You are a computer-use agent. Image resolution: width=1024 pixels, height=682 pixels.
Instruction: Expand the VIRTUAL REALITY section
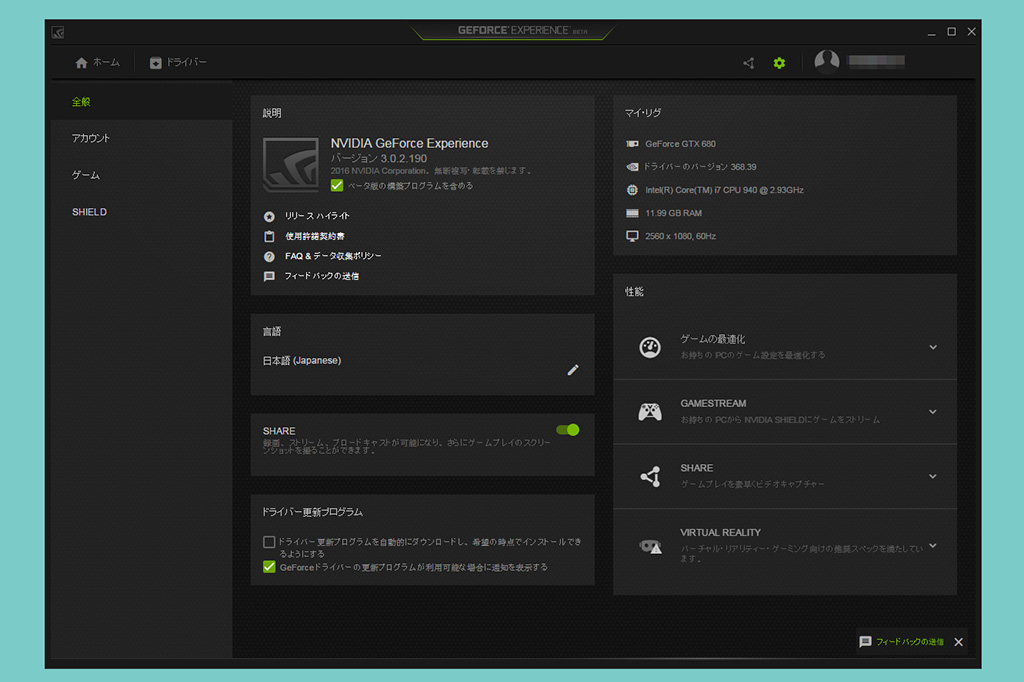932,545
